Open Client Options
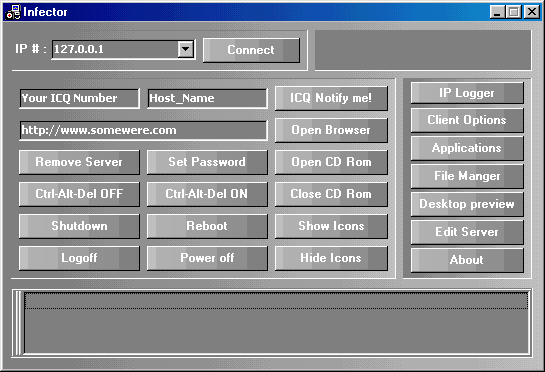 pyautogui.click(x=467, y=120)
